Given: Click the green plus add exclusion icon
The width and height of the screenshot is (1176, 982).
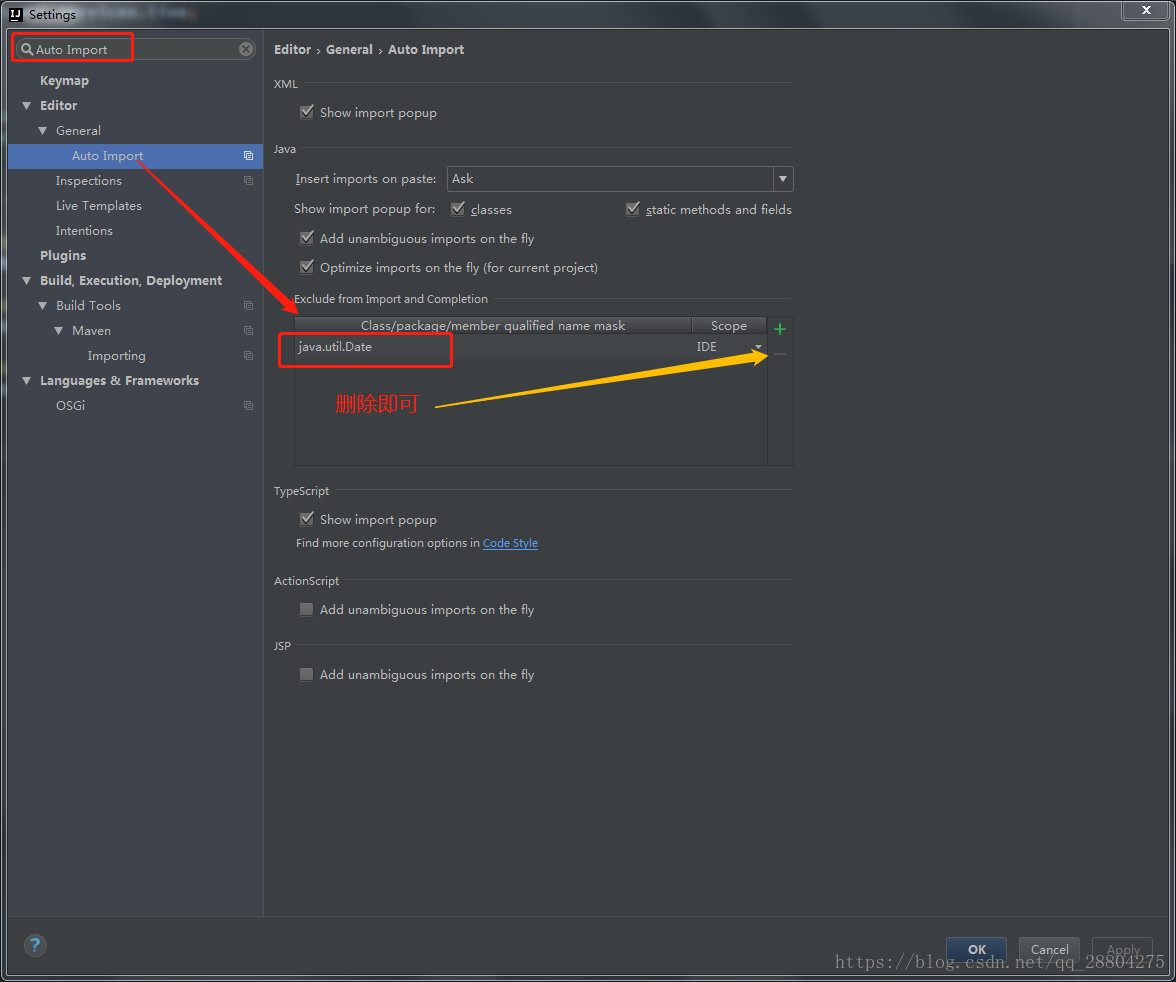Looking at the screenshot, I should [x=780, y=329].
